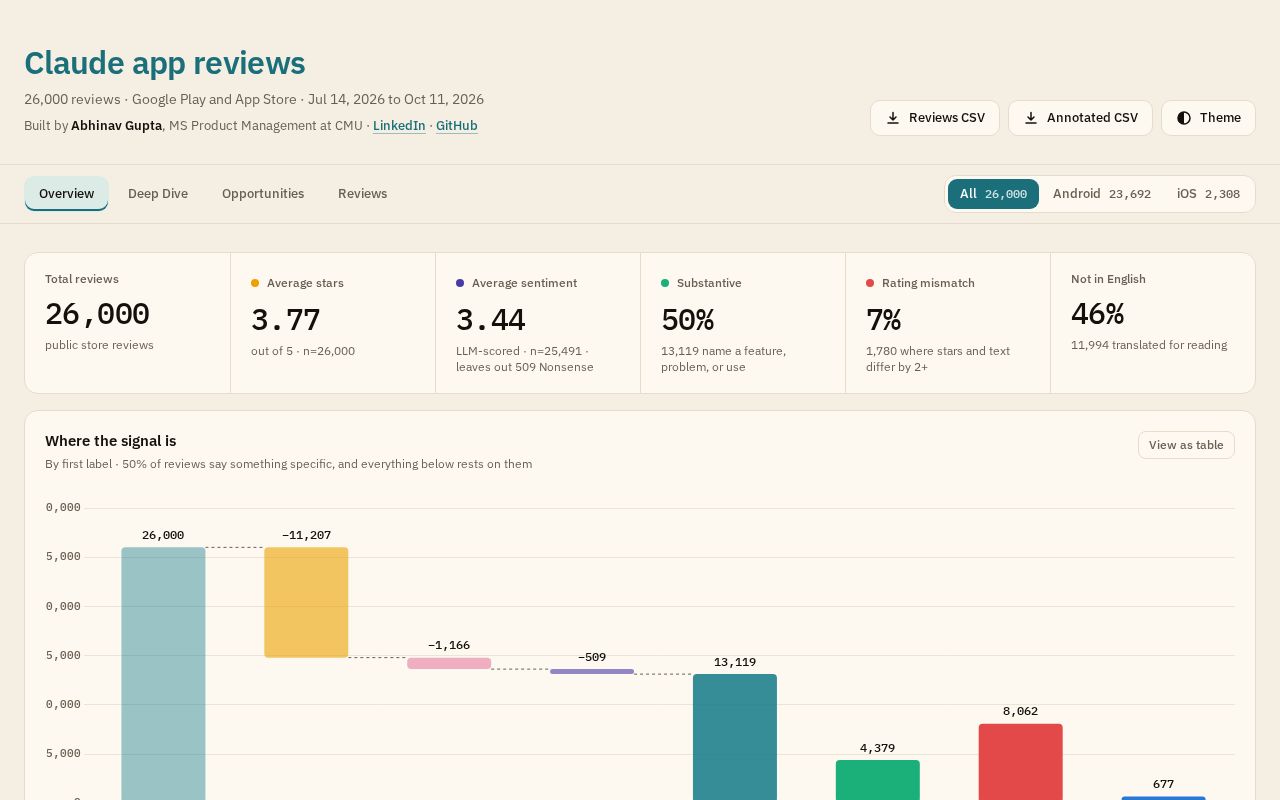Click the public store reviews caption
This screenshot has width=1280, height=800.
coord(99,345)
